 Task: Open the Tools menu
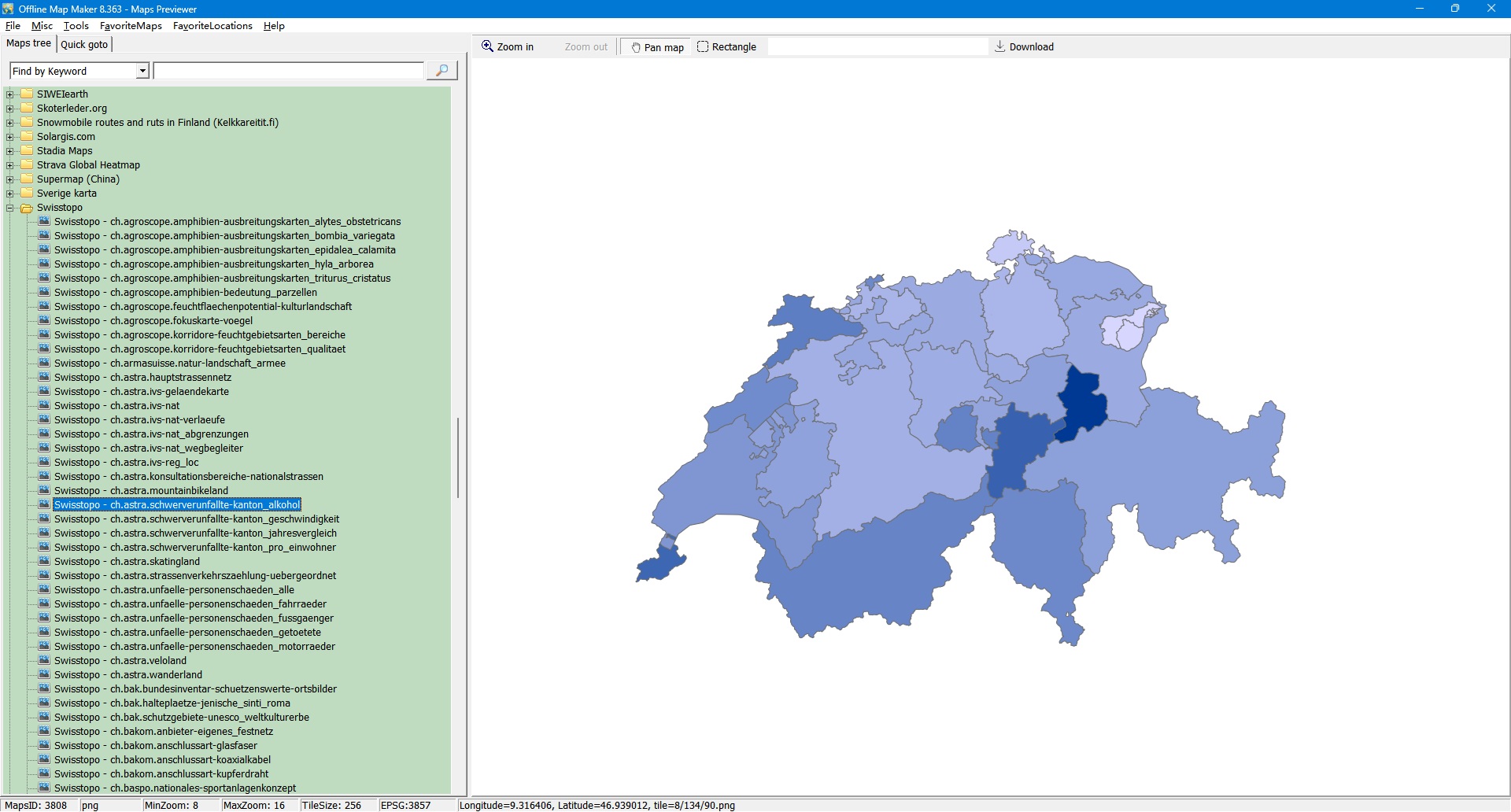[76, 26]
